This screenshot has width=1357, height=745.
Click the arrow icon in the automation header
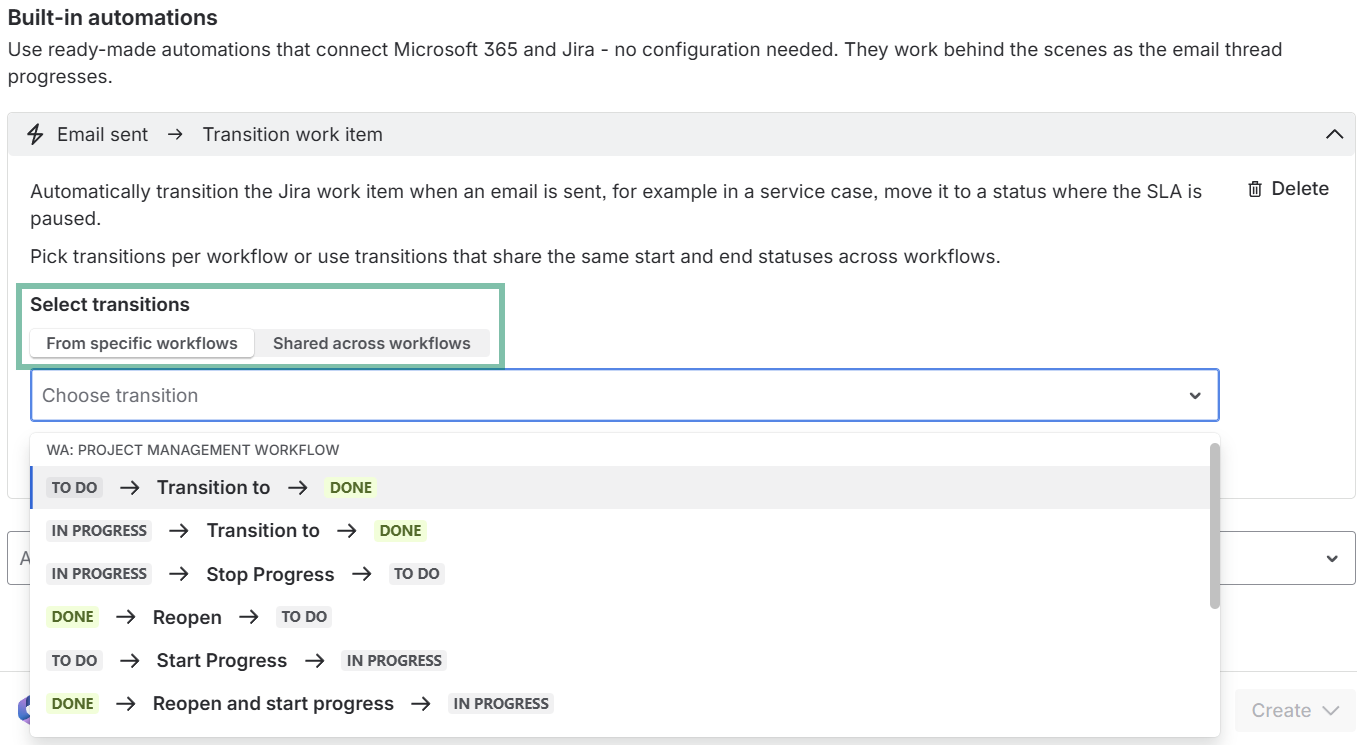[x=175, y=134]
